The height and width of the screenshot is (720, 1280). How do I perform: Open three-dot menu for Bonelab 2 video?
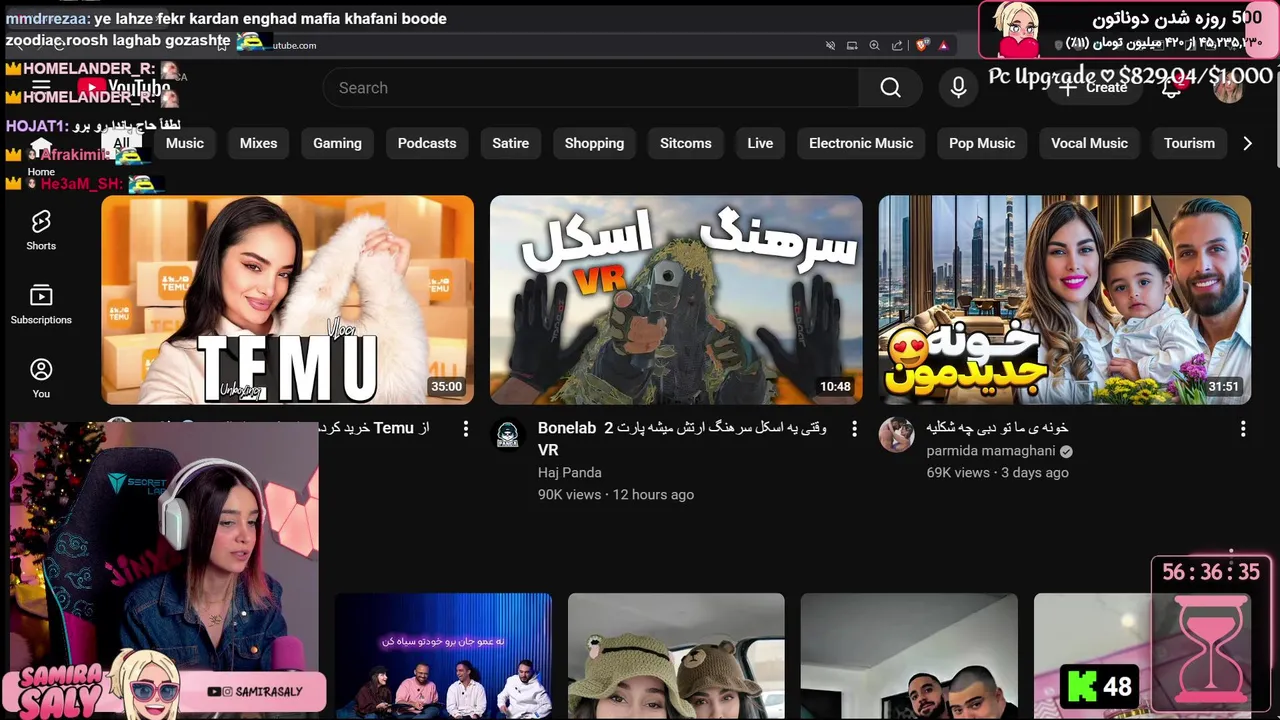pos(854,428)
